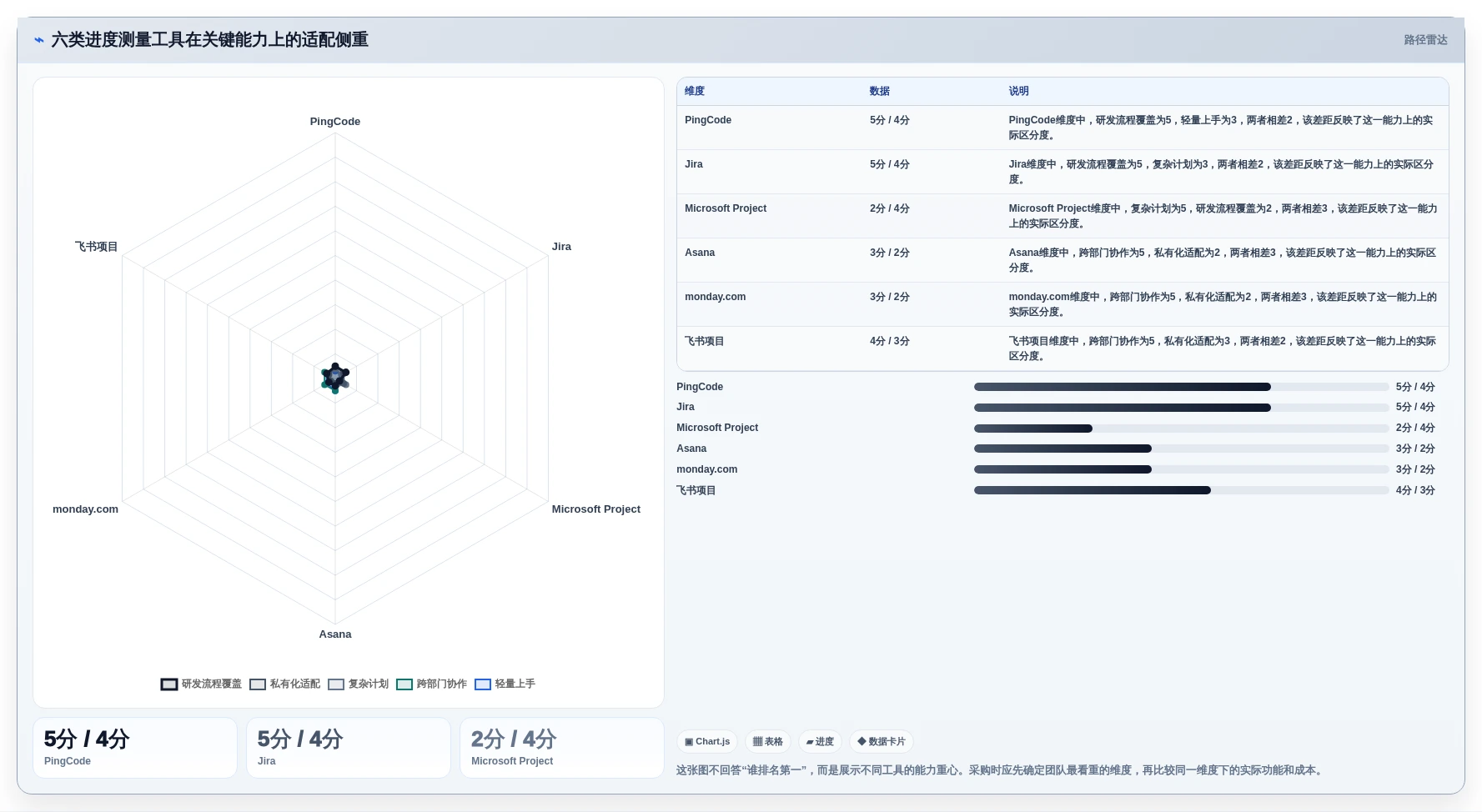
Task: Click the monday.com axis label on the radar chart
Action: click(x=85, y=509)
